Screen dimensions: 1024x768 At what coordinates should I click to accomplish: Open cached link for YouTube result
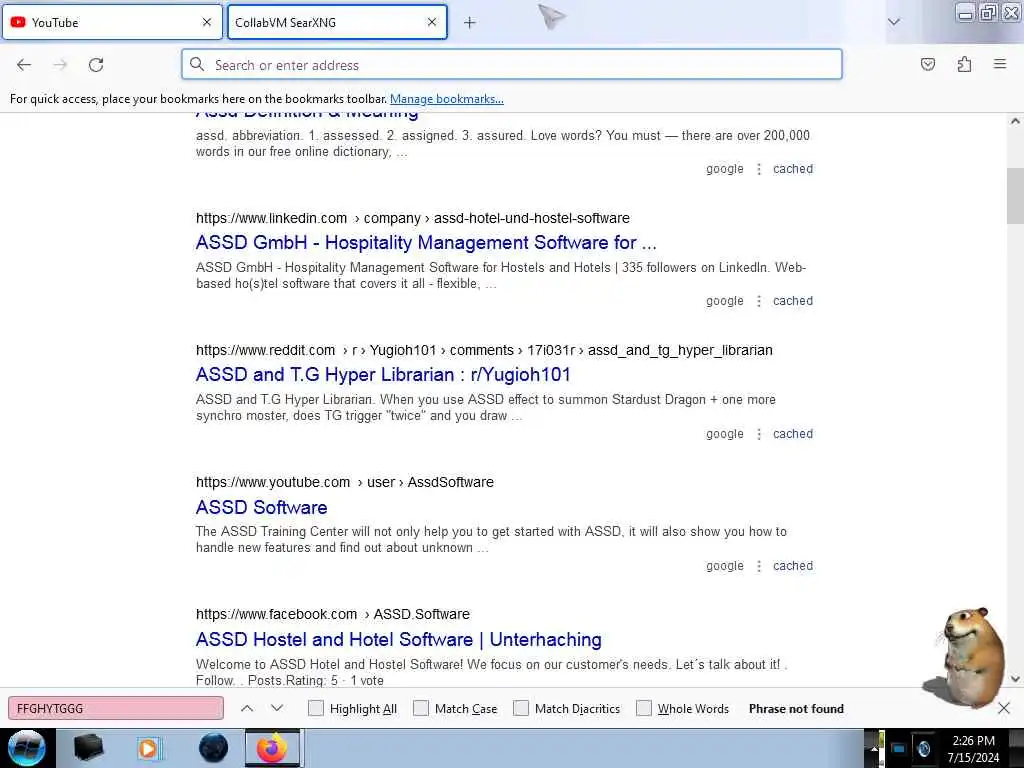pyautogui.click(x=793, y=566)
